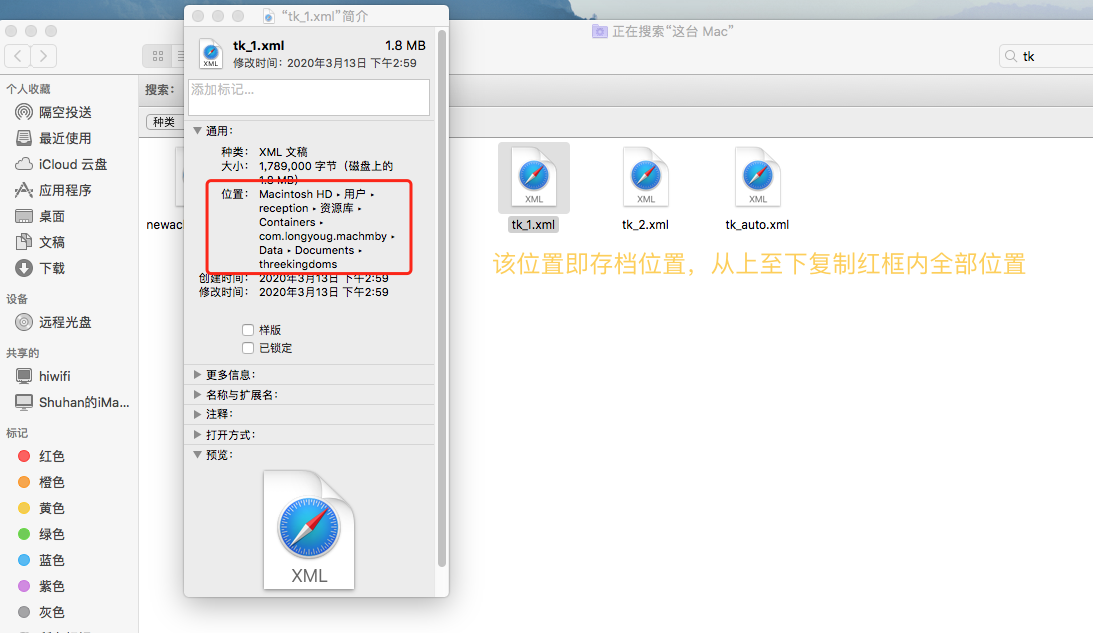Toggle 样版 (Stationery pad) checkbox
Image resolution: width=1093 pixels, height=633 pixels.
[x=247, y=330]
